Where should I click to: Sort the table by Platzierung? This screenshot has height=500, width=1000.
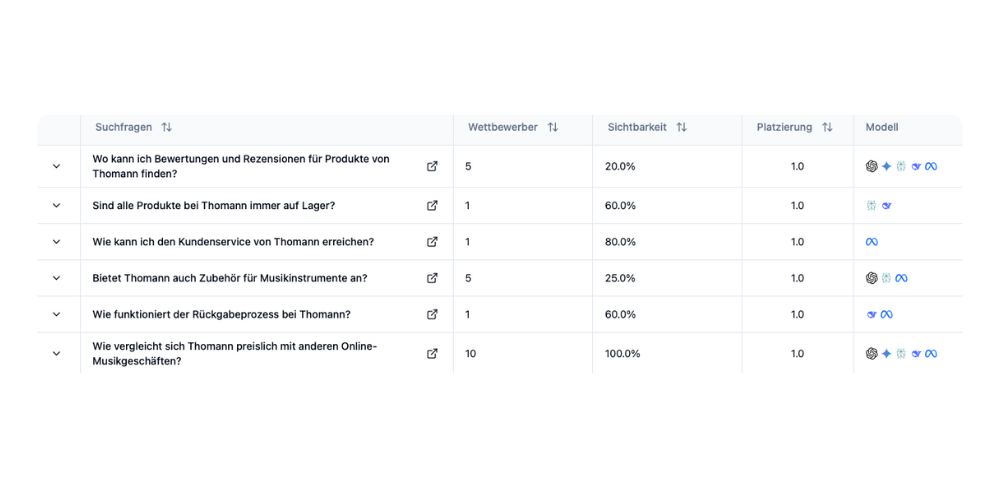tap(827, 128)
